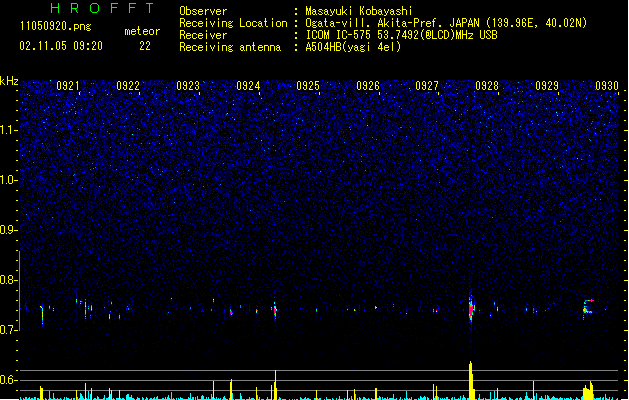This screenshot has width=629, height=400.
Task: Click the 0929 time marker
Action: point(547,86)
